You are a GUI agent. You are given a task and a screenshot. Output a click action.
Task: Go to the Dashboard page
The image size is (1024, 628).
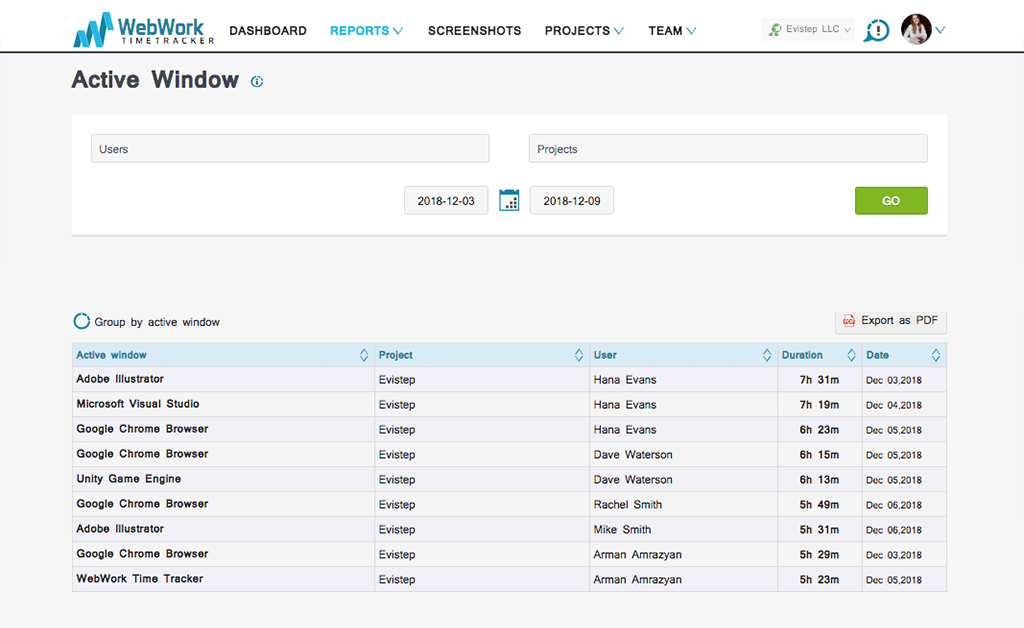point(268,31)
